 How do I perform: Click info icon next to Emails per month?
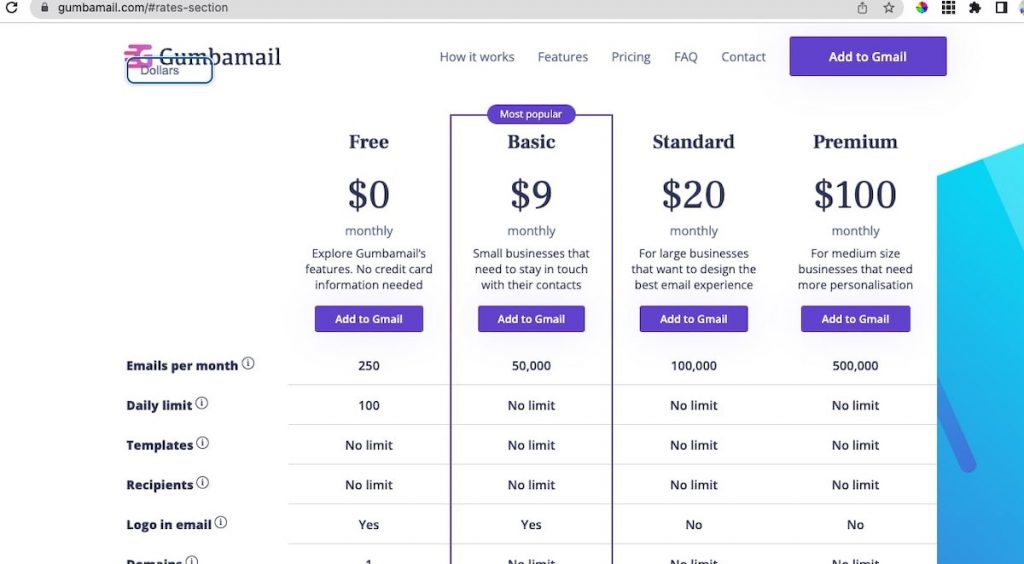pyautogui.click(x=248, y=364)
